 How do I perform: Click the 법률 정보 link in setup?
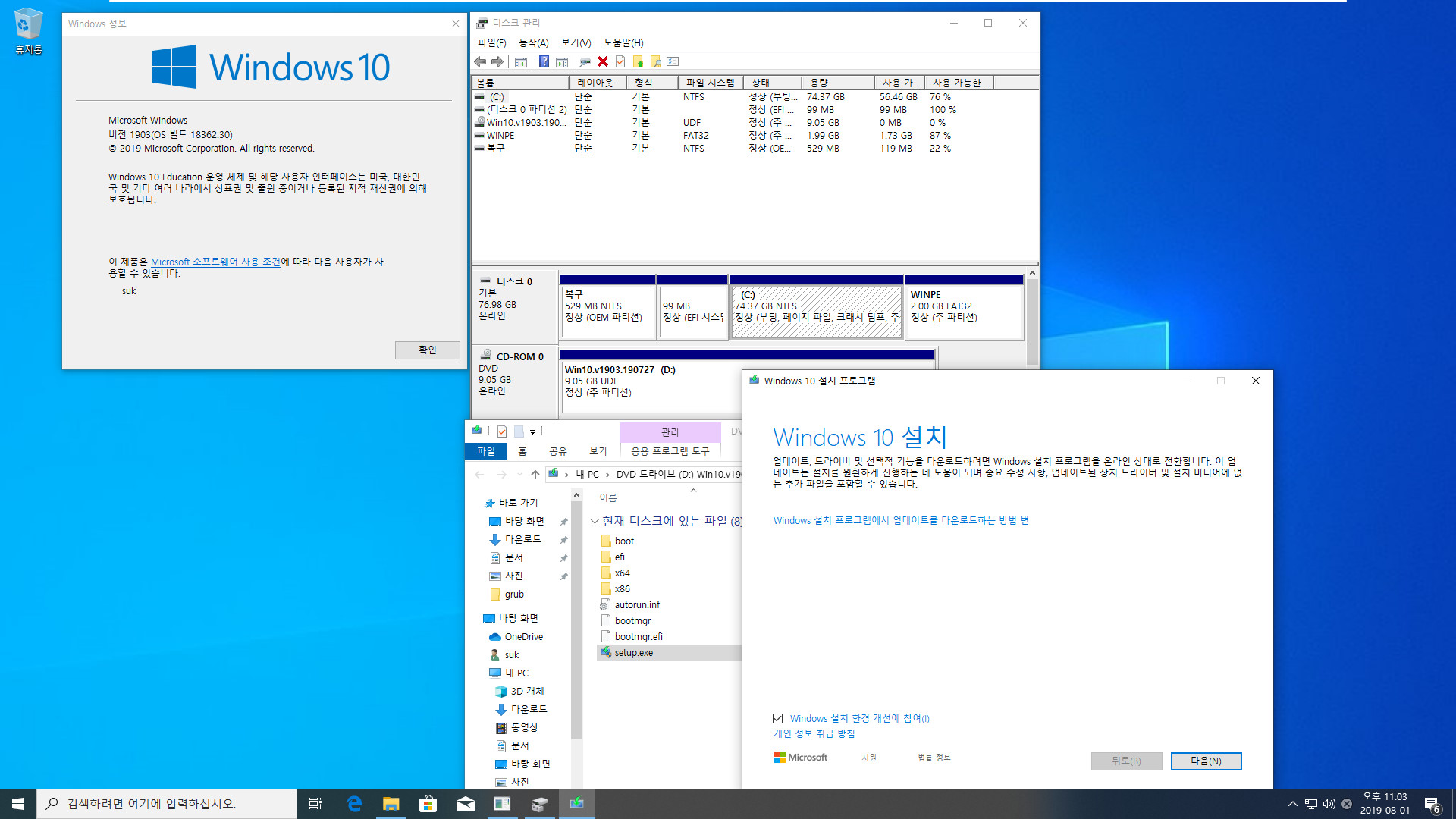coord(934,758)
